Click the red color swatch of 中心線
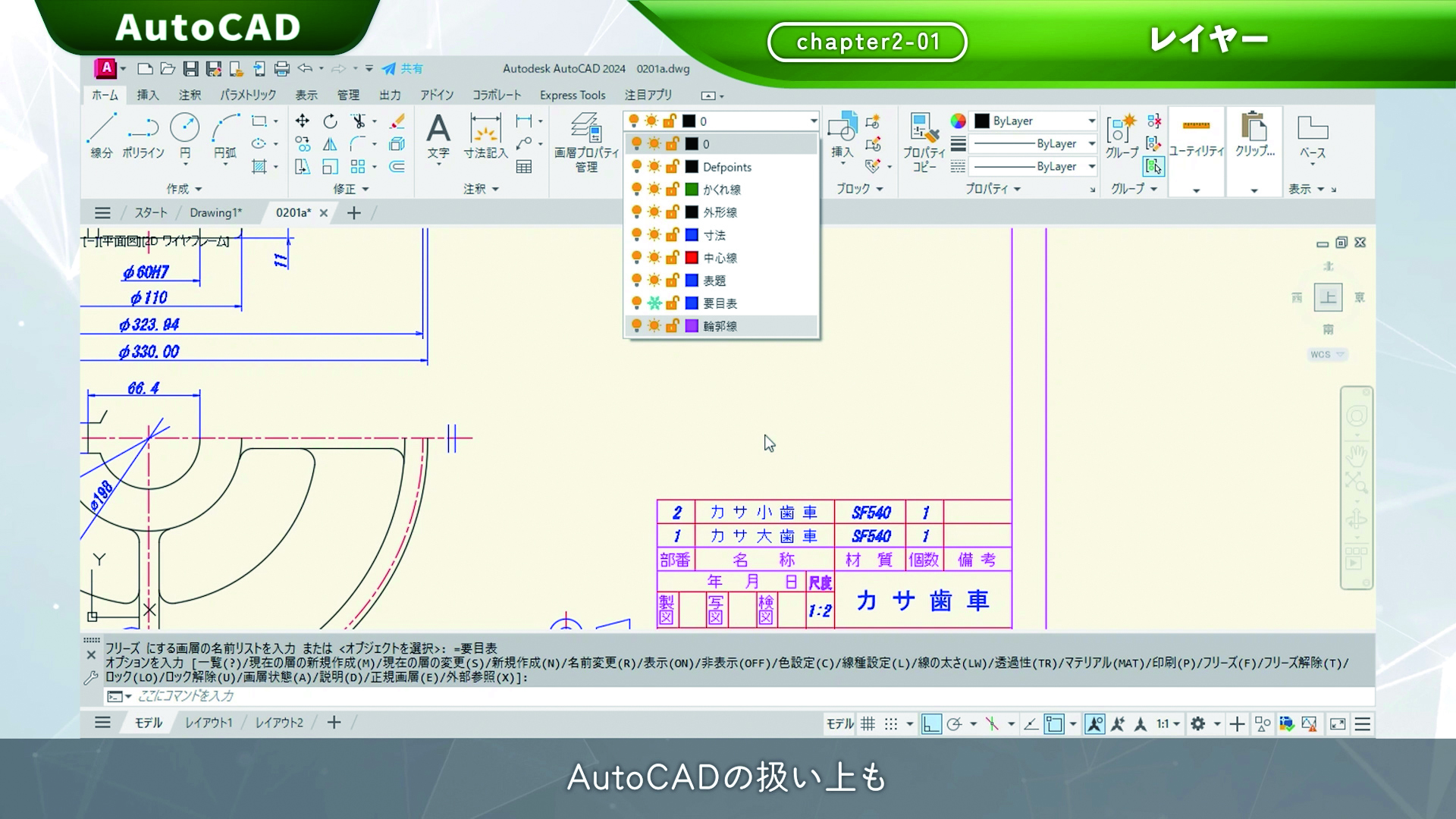1456x819 pixels. click(692, 258)
